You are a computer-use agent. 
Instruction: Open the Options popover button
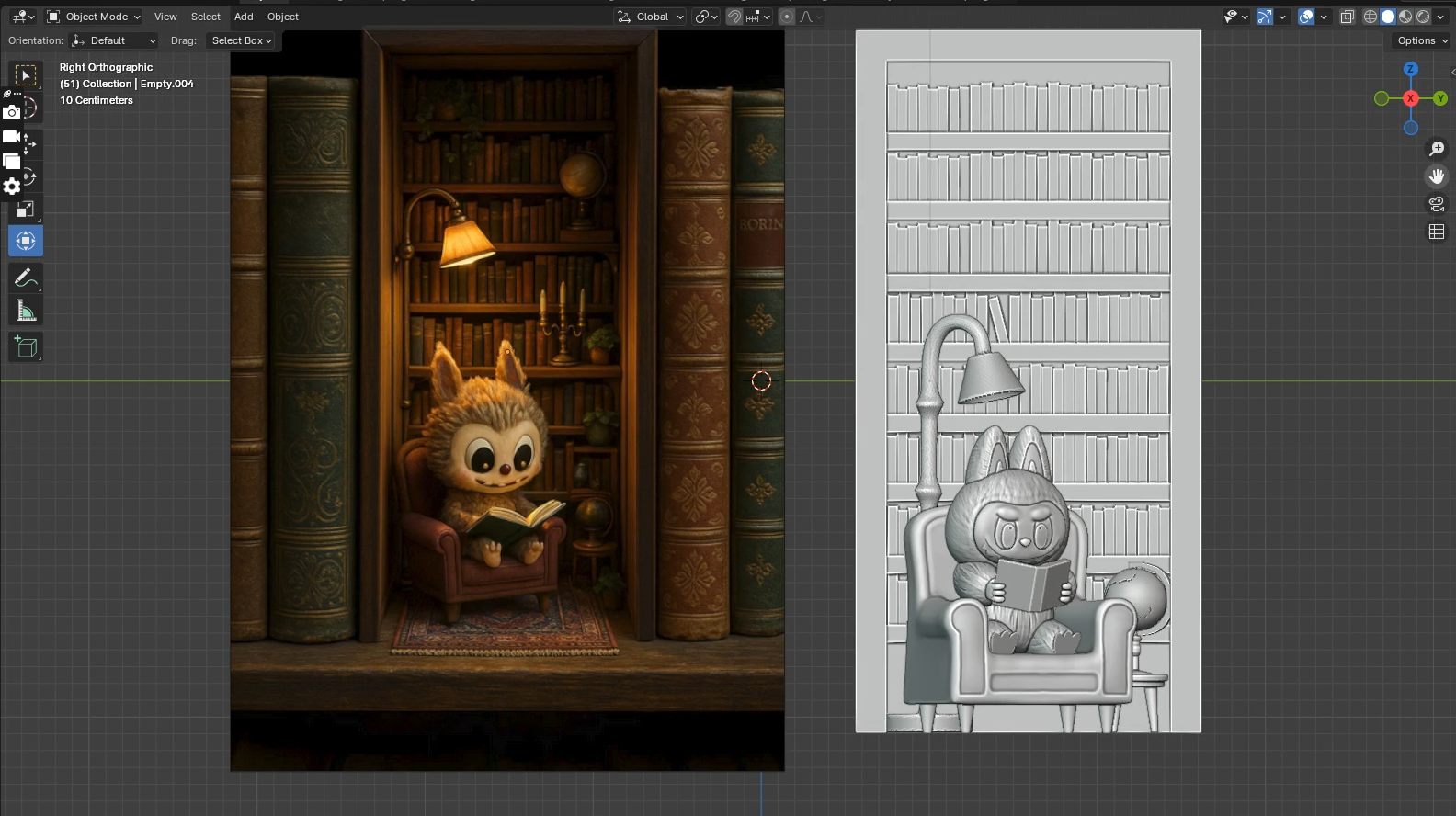(x=1421, y=40)
